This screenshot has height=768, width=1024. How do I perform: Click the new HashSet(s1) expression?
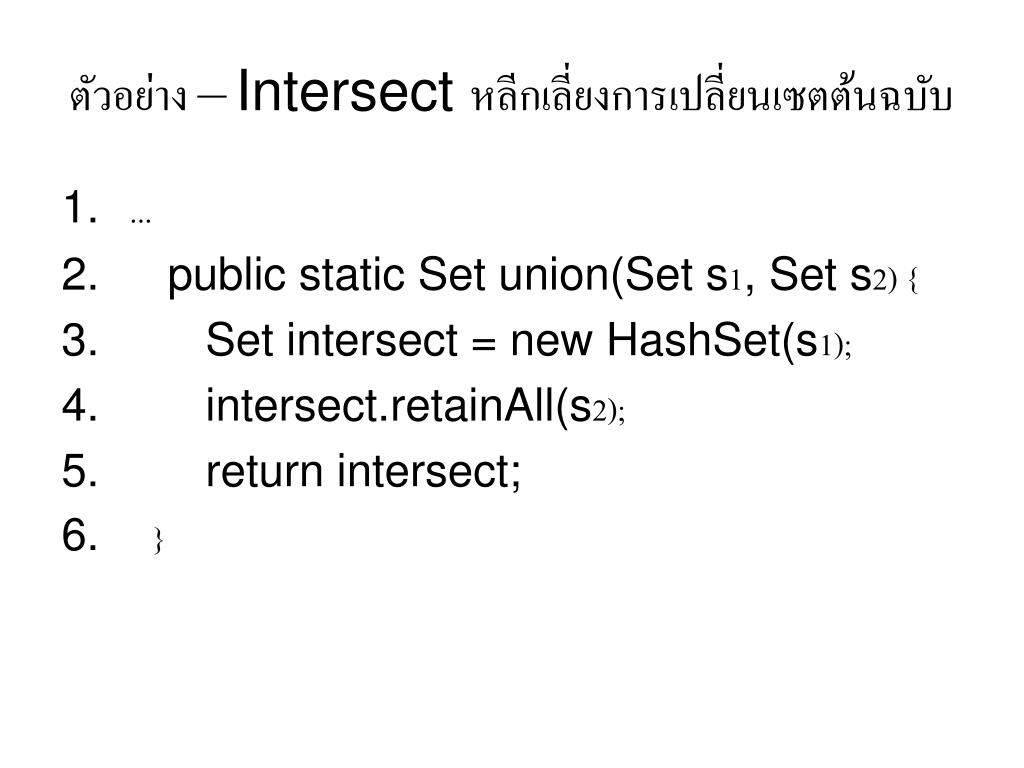680,340
